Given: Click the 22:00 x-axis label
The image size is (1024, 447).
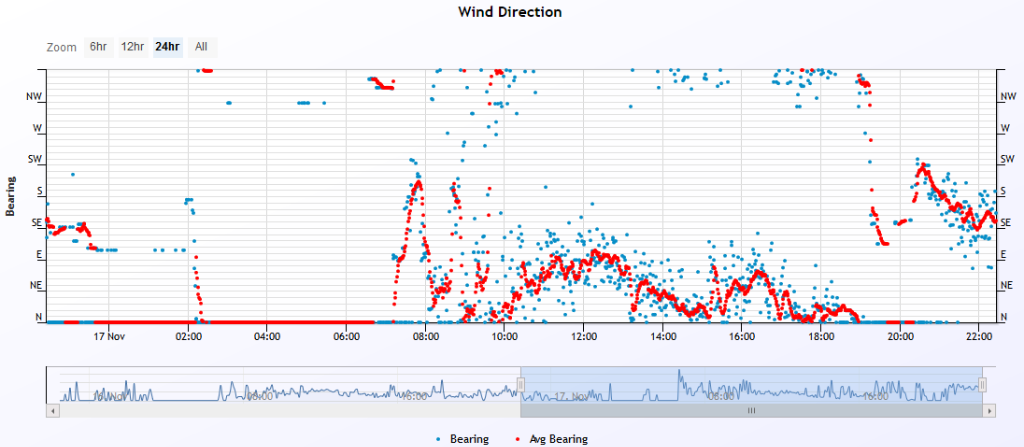Looking at the screenshot, I should 978,337.
